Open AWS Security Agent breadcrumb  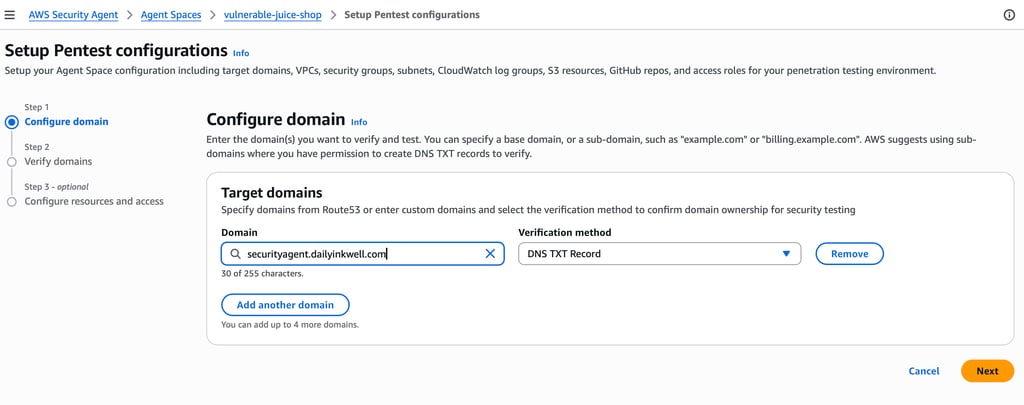70,15
